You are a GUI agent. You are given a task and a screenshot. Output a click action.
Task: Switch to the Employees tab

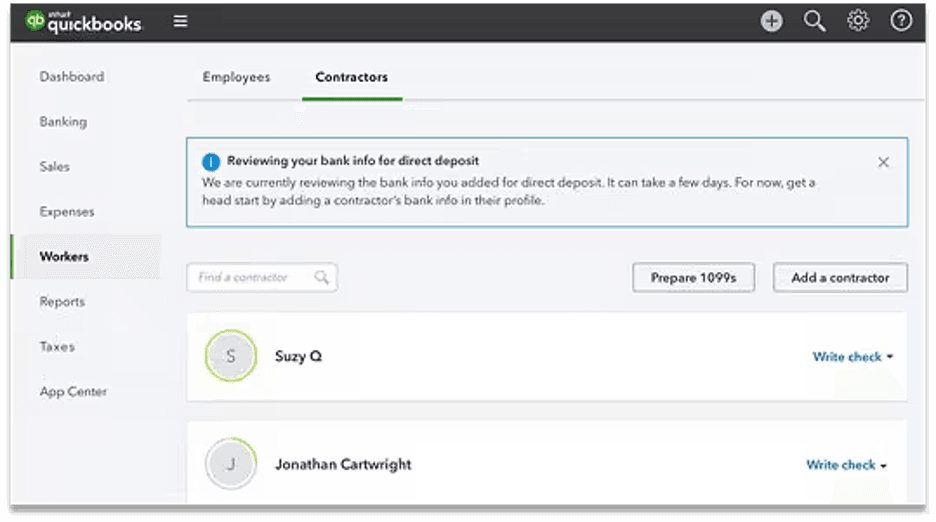(x=236, y=77)
